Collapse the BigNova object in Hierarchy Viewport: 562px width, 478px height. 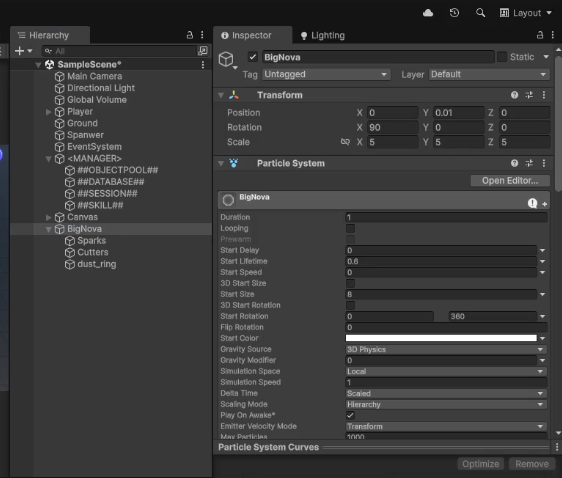(48, 229)
